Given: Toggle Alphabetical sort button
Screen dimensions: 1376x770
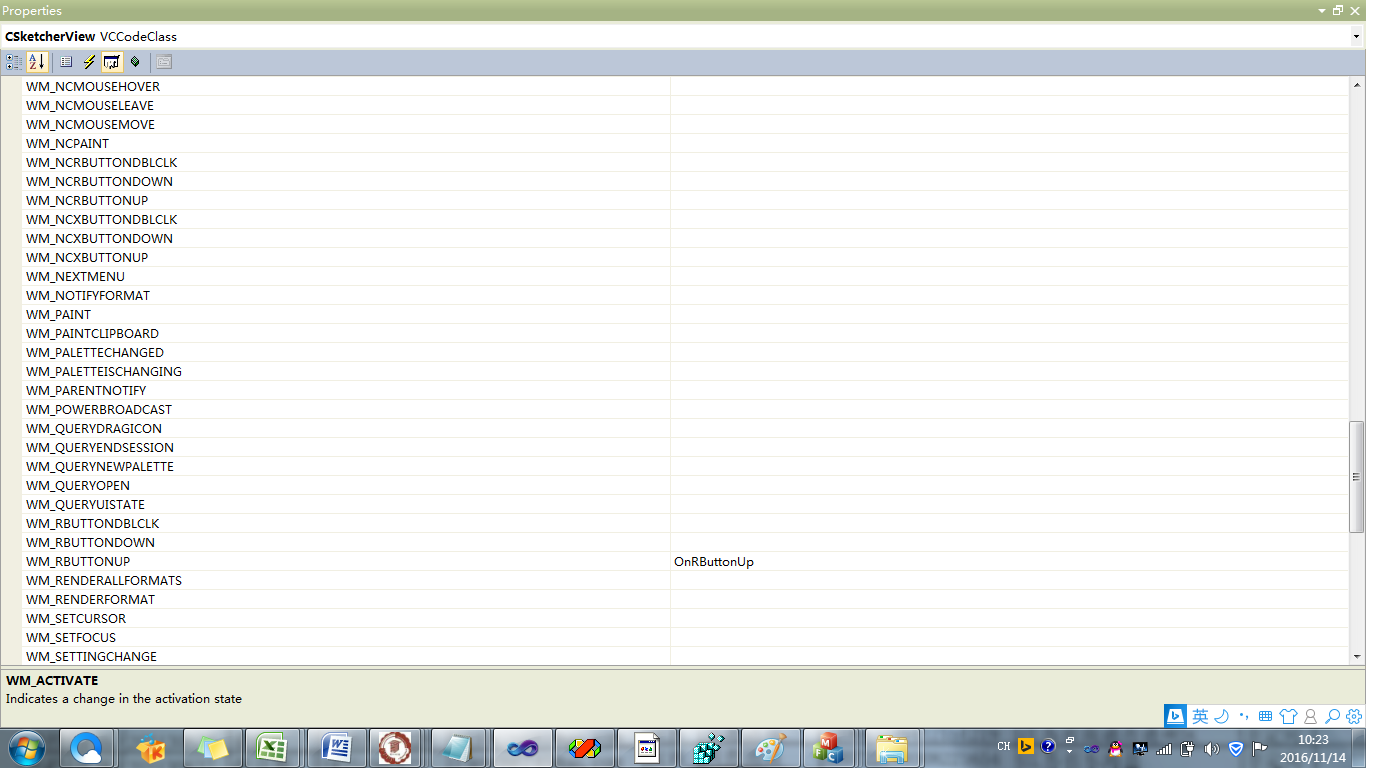Looking at the screenshot, I should 36,62.
